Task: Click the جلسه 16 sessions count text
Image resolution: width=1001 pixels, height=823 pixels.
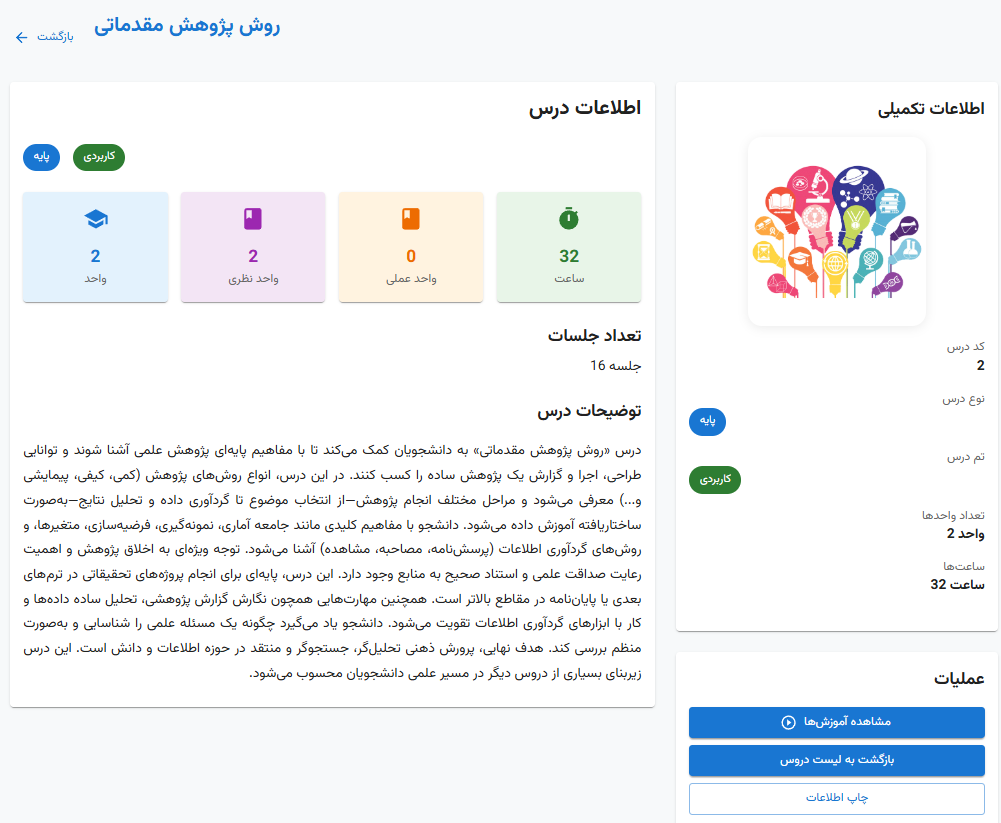Action: [615, 366]
